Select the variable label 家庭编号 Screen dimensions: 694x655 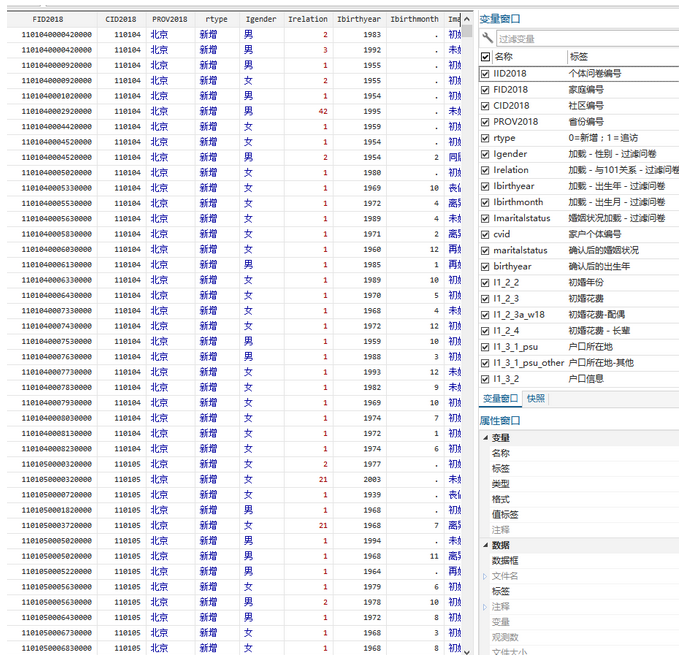tap(586, 90)
